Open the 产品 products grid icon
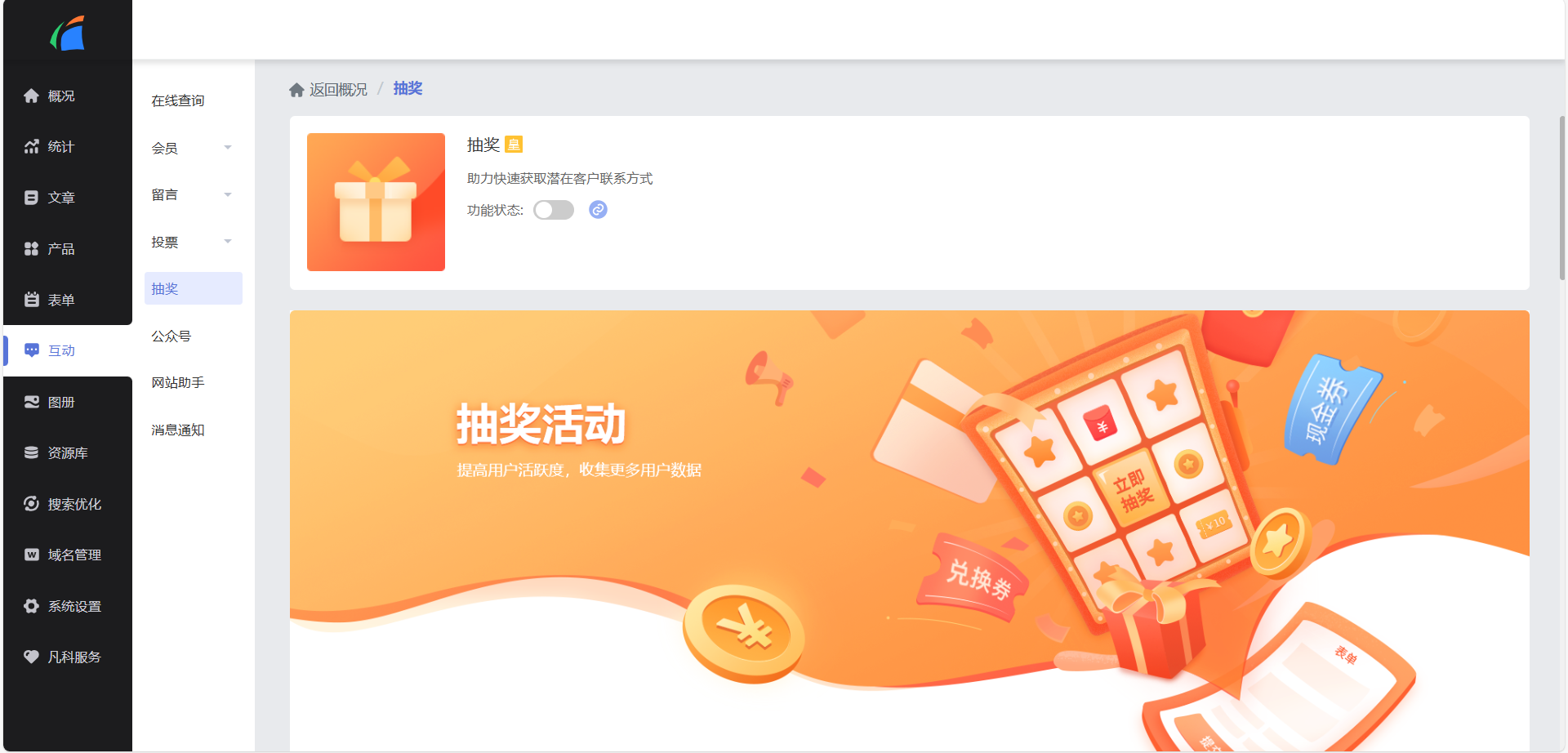1568x753 pixels. (x=31, y=248)
